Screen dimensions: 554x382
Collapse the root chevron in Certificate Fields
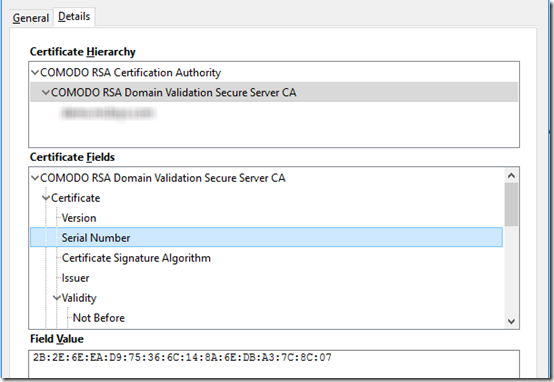[35, 178]
